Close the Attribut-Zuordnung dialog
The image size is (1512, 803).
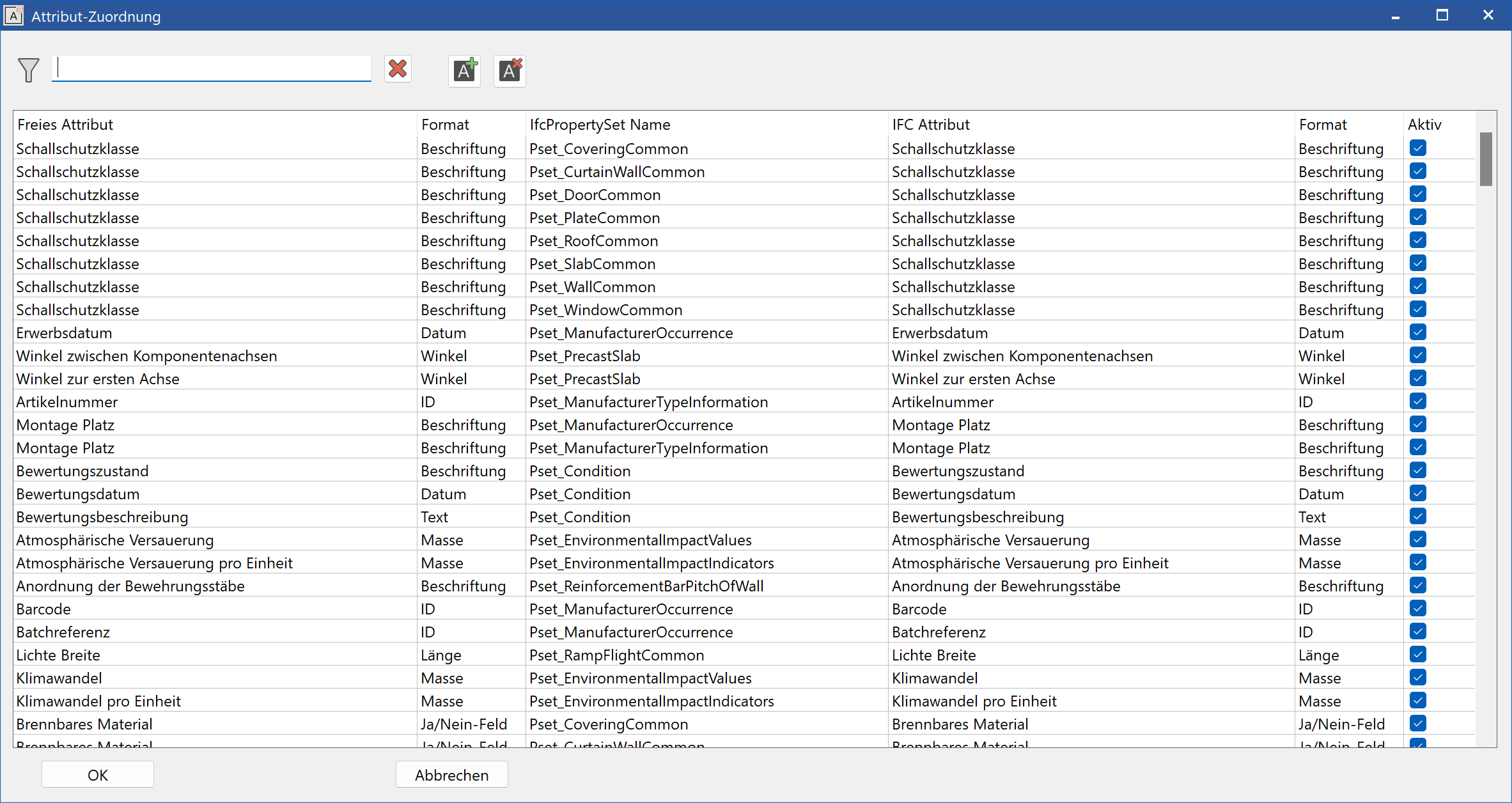[x=1488, y=15]
